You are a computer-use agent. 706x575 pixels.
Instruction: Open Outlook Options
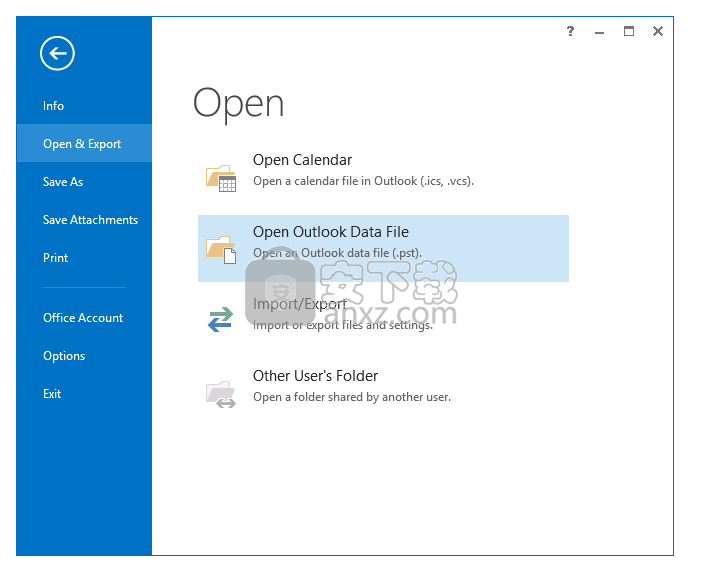tap(84, 356)
